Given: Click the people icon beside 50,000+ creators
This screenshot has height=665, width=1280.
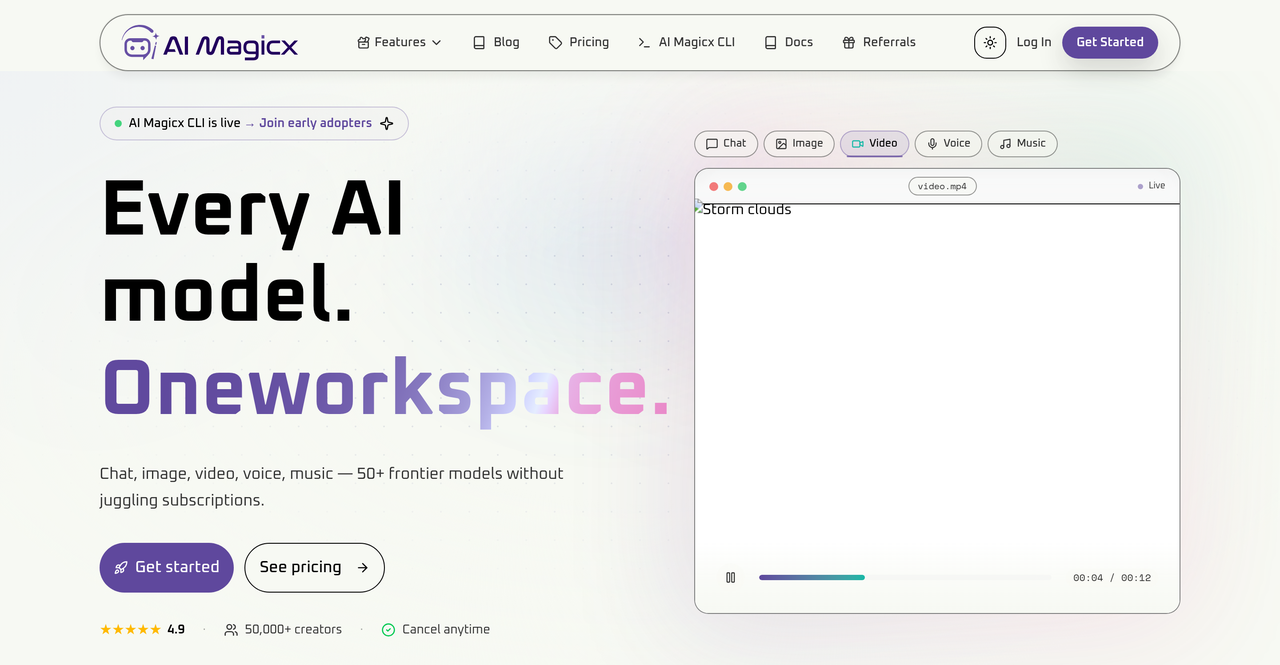Looking at the screenshot, I should coord(231,630).
